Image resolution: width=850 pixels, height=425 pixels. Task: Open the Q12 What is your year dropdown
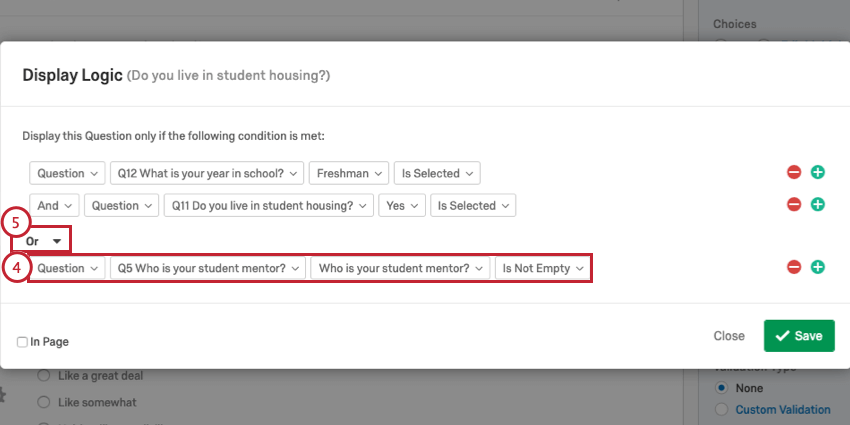pyautogui.click(x=207, y=173)
